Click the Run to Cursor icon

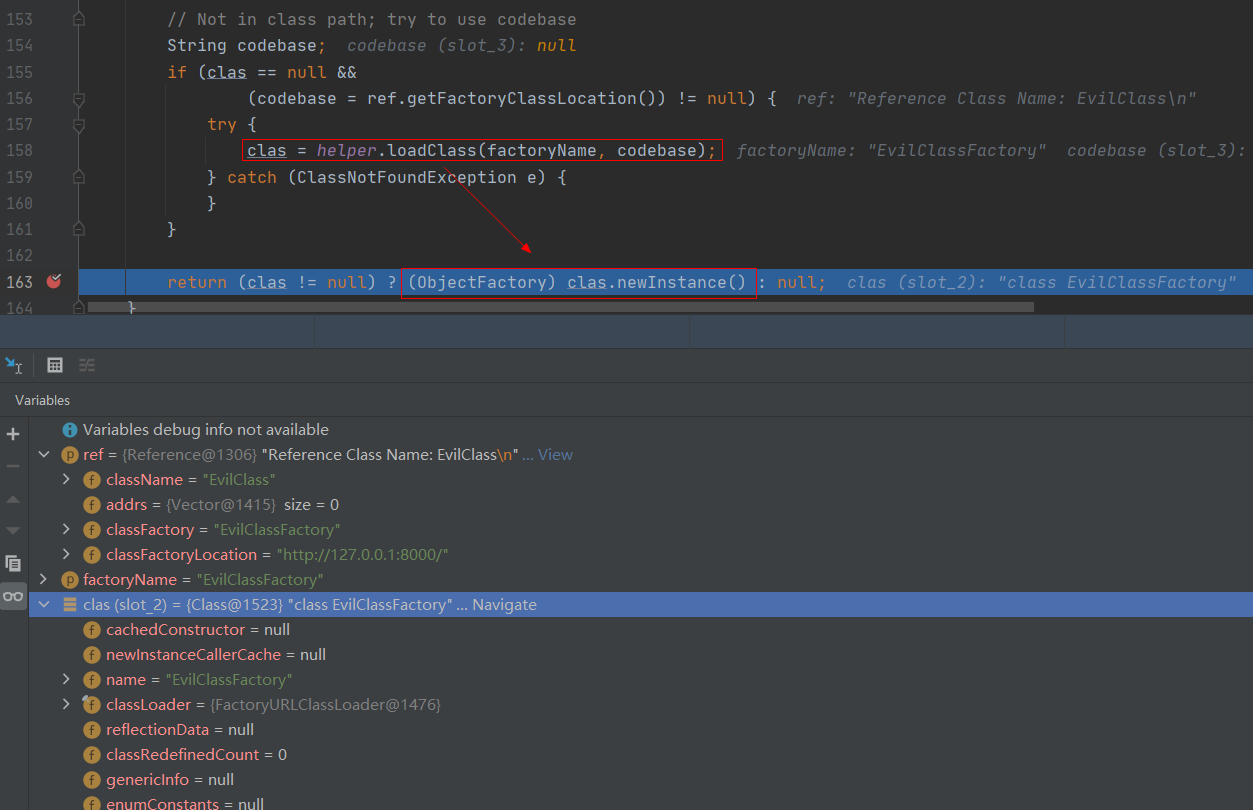(x=14, y=365)
